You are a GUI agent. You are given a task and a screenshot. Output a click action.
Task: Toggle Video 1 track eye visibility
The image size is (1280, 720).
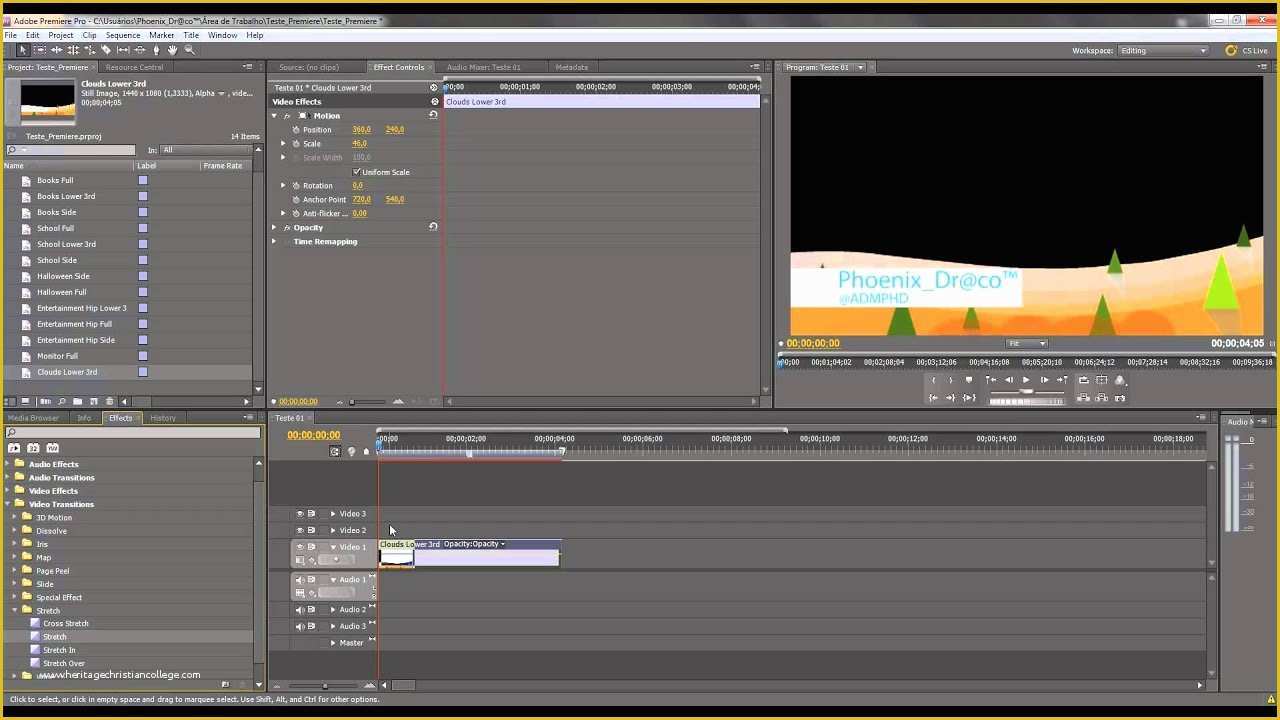[x=299, y=547]
